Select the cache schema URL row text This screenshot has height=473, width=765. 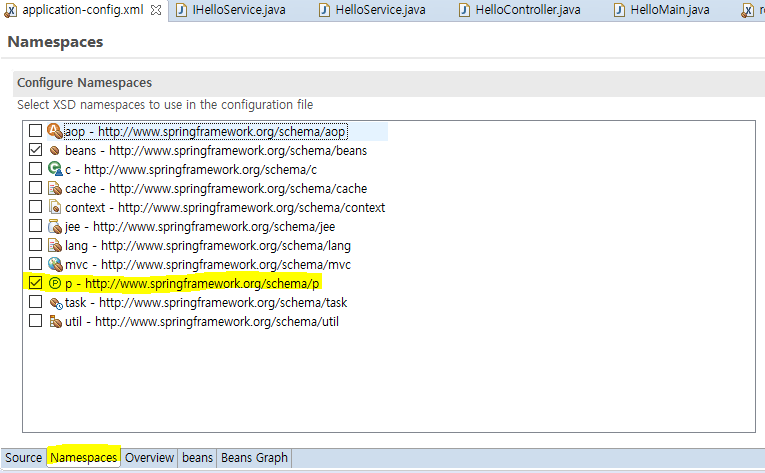216,189
